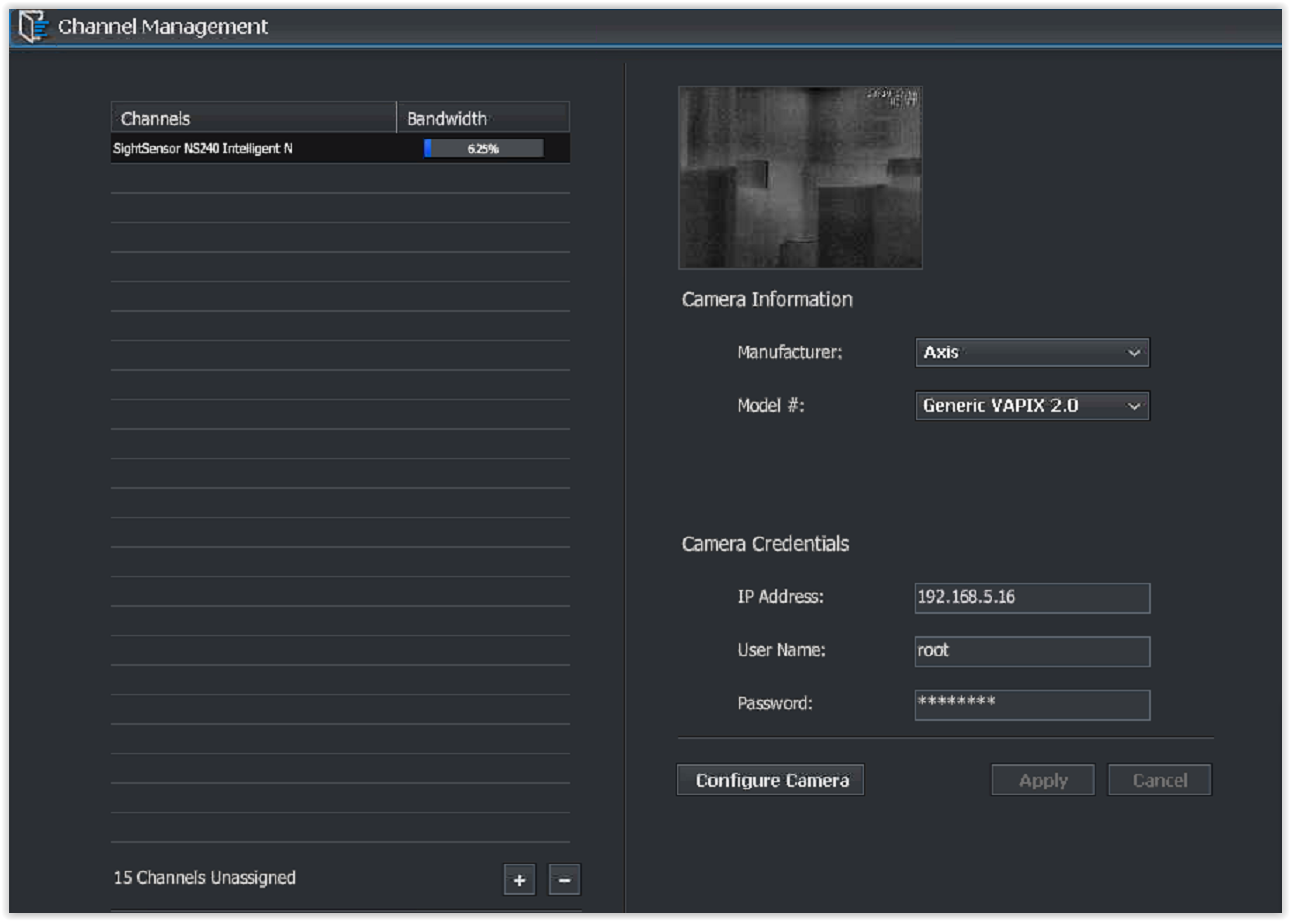Click the IP Address: label
Screen dimensions: 1290x921
[780, 597]
